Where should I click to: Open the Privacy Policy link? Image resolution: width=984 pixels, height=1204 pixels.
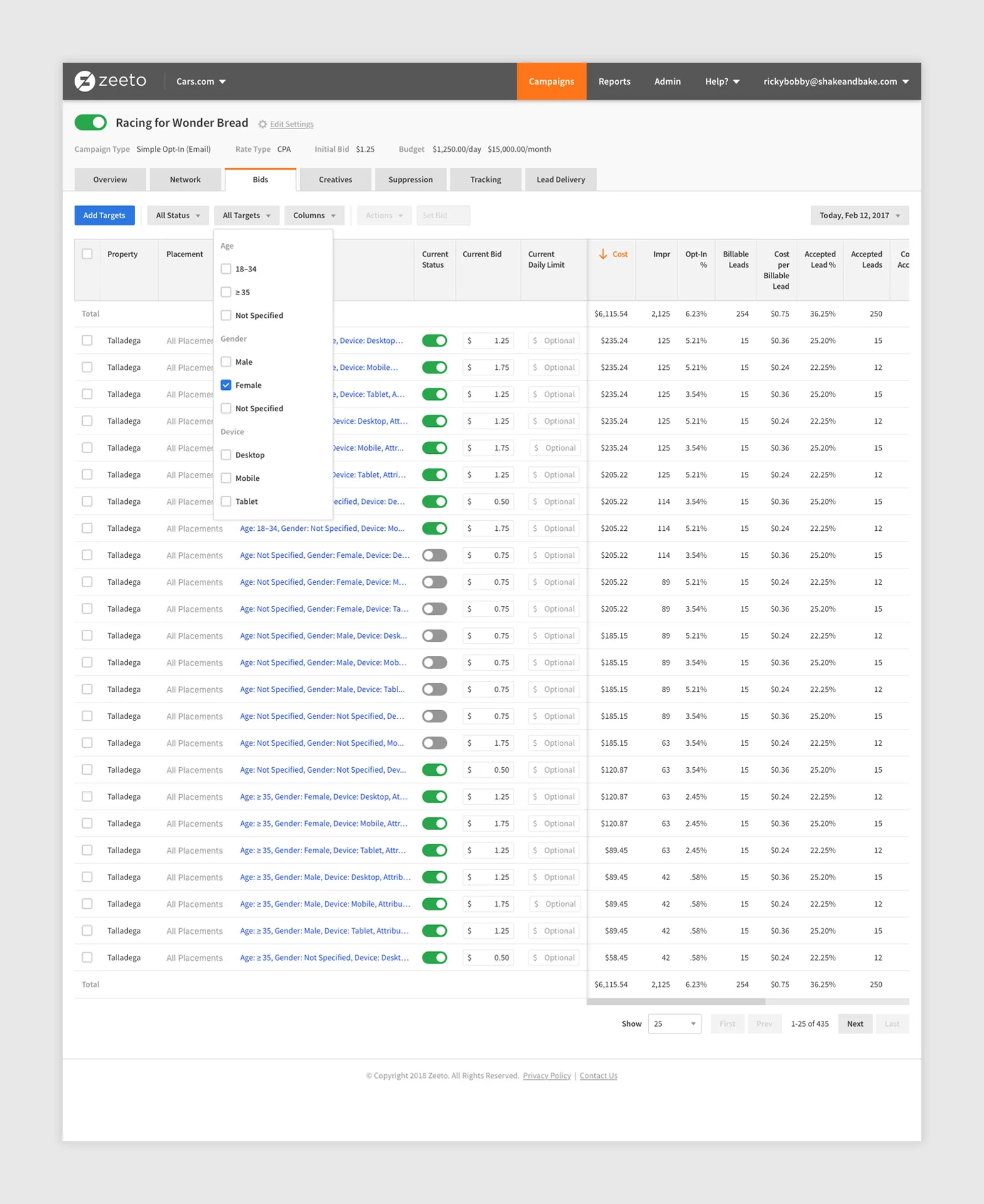pos(547,1076)
